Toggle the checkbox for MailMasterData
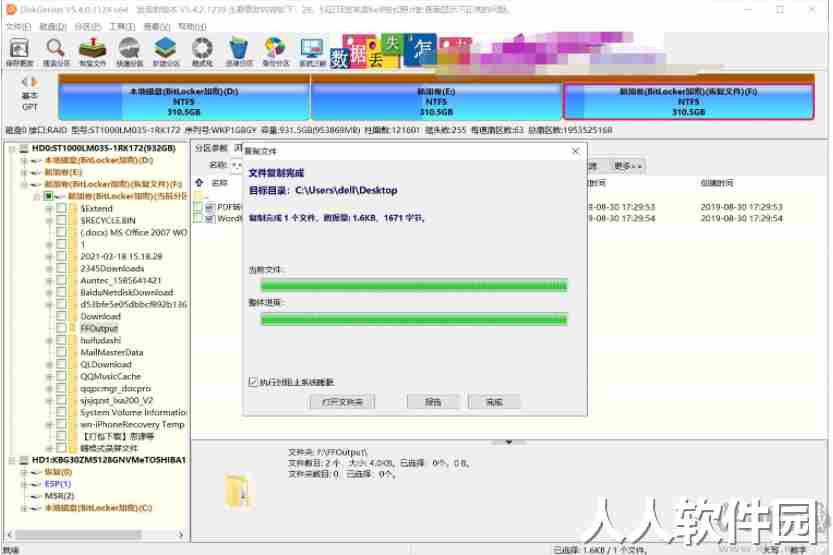Screen dimensions: 833x555 [x=61, y=352]
